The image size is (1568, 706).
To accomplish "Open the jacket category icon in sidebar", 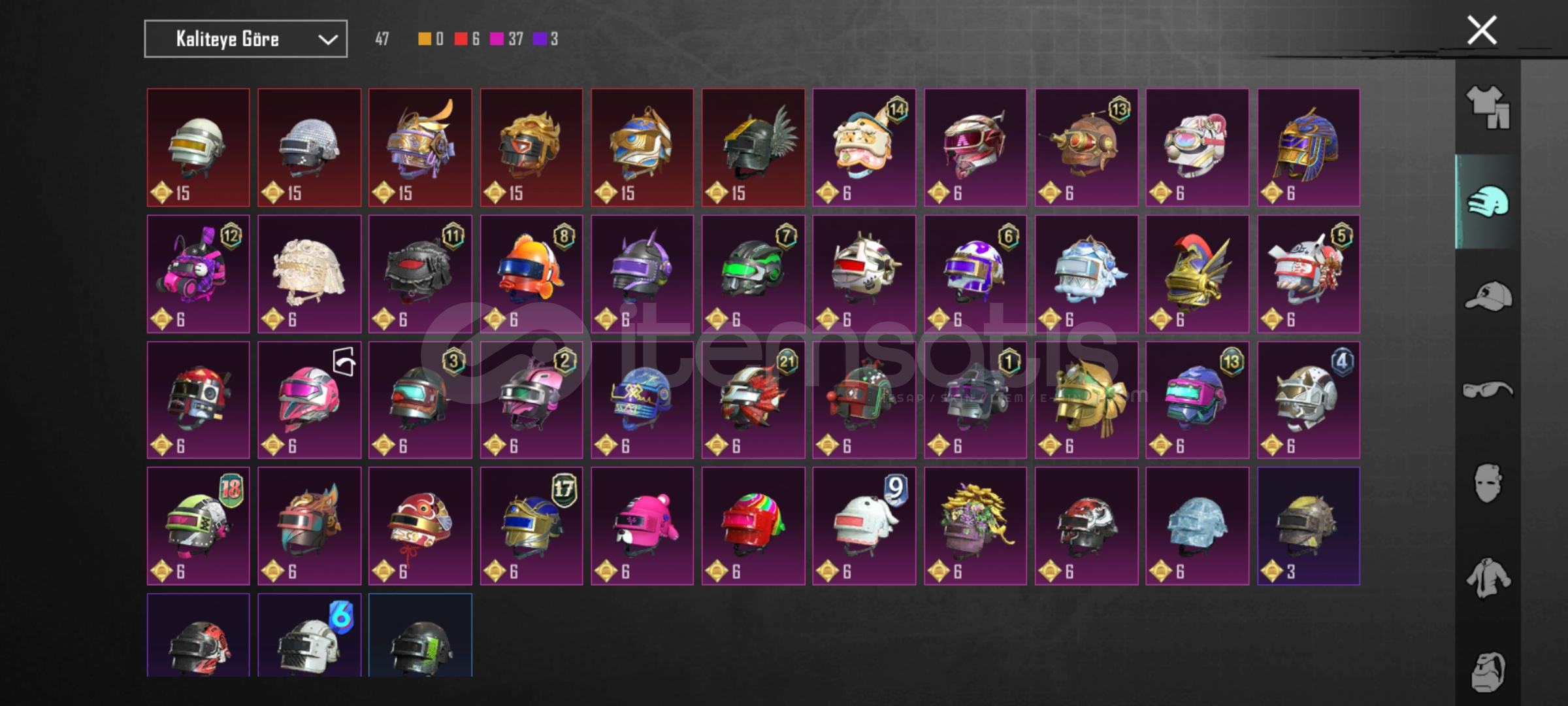I will 1488,578.
